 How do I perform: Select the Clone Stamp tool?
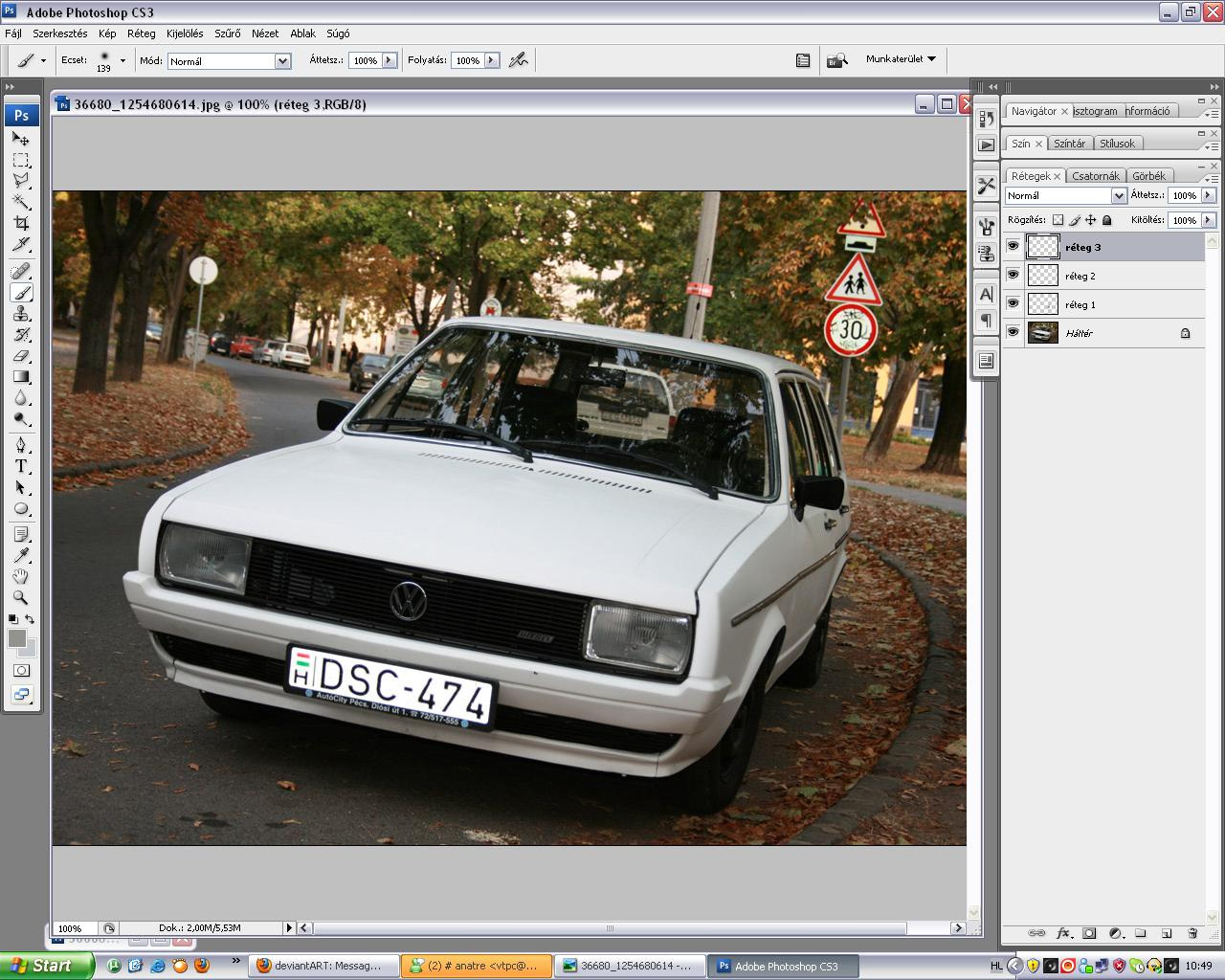pyautogui.click(x=21, y=314)
